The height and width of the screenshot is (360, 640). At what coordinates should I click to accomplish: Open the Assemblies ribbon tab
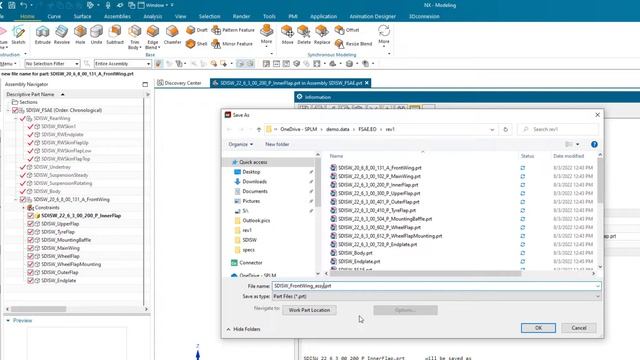click(x=117, y=16)
